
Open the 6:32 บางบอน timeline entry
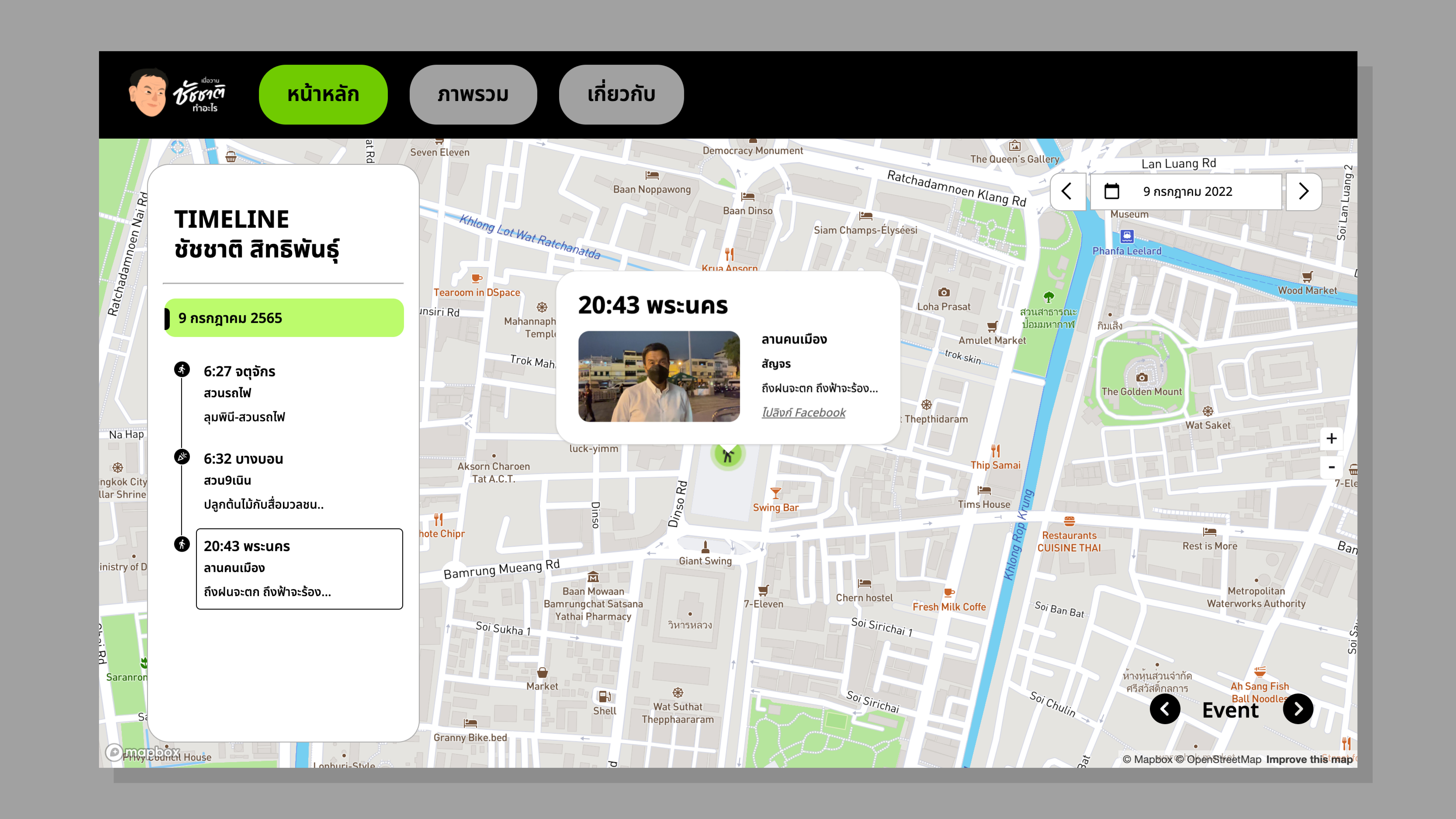click(300, 482)
